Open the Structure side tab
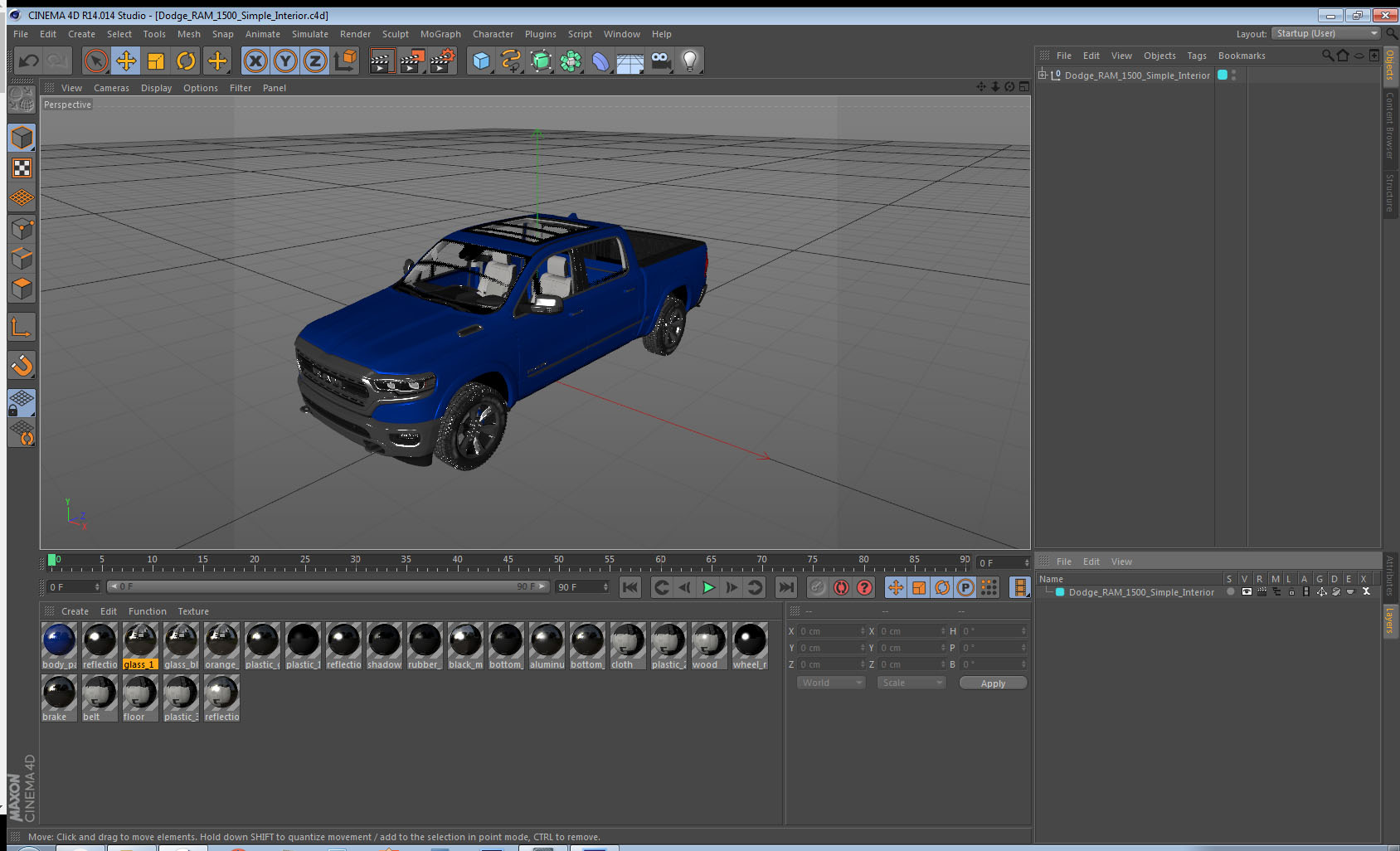 point(1390,192)
